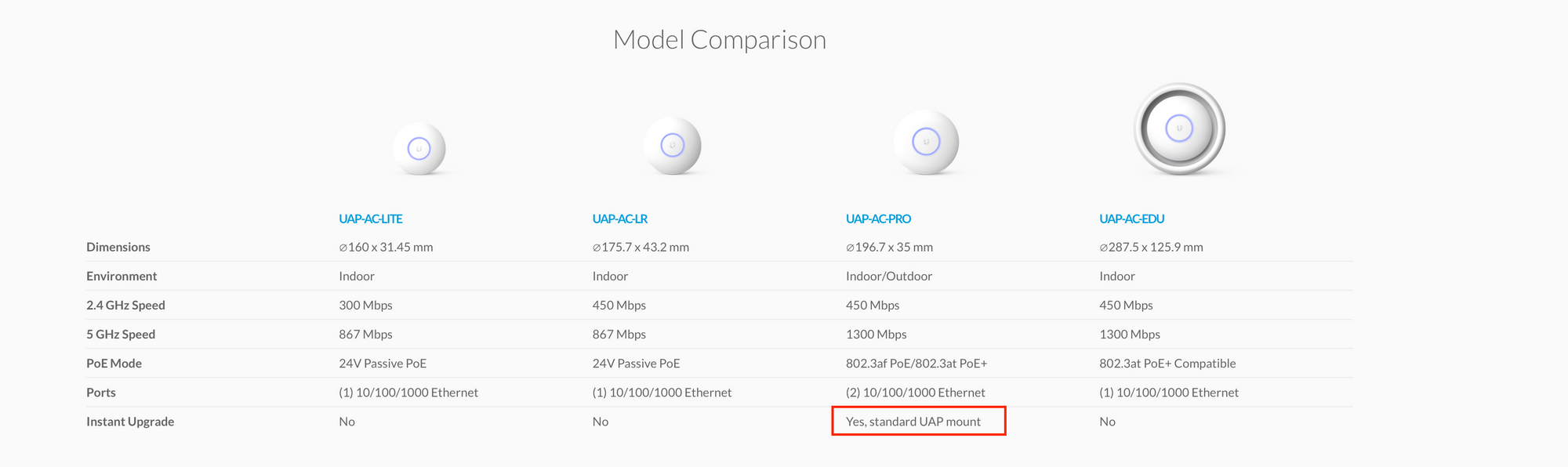Viewport: 1568px width, 467px height.
Task: Click the Indoor/Outdoor environment value
Action: pyautogui.click(x=889, y=276)
